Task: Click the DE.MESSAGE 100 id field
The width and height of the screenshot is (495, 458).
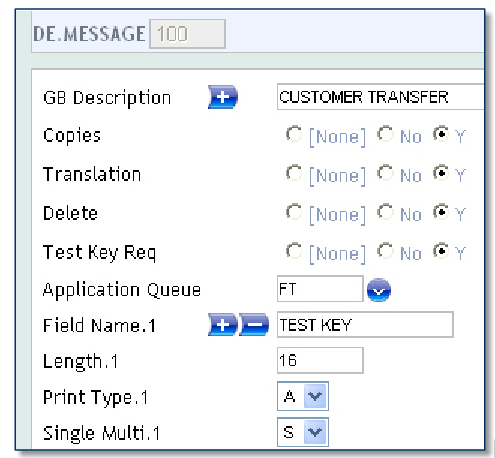Action: pos(187,34)
